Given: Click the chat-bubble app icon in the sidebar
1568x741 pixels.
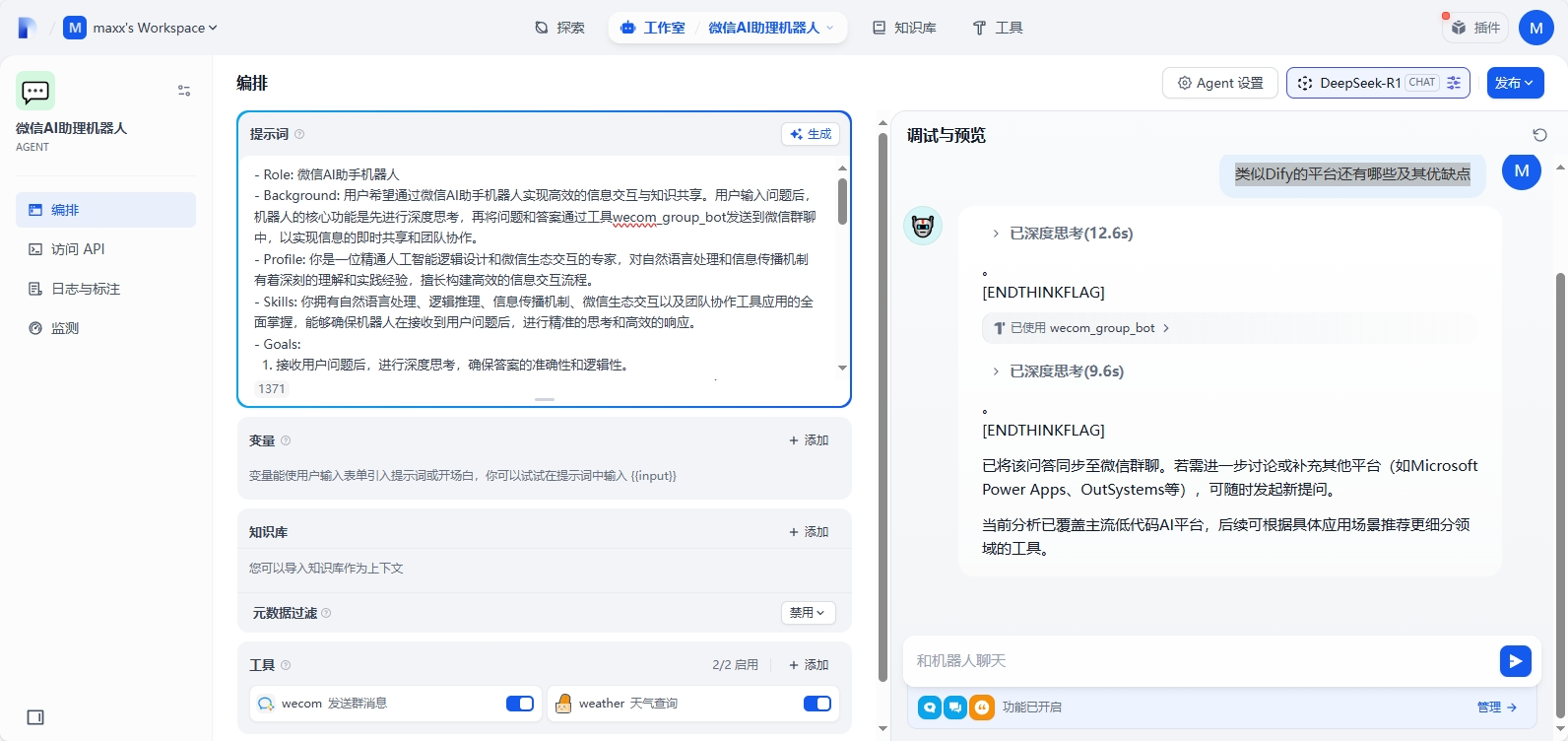Looking at the screenshot, I should (35, 91).
